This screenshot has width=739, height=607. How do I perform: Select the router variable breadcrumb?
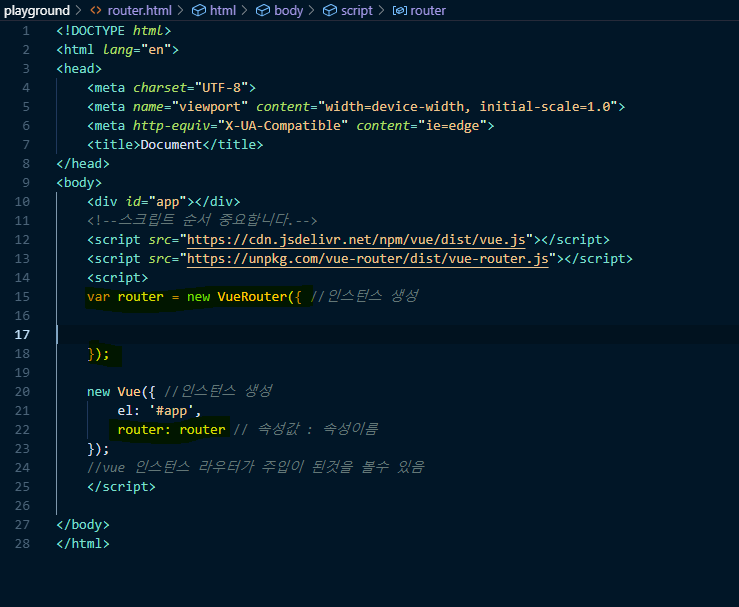pos(428,10)
